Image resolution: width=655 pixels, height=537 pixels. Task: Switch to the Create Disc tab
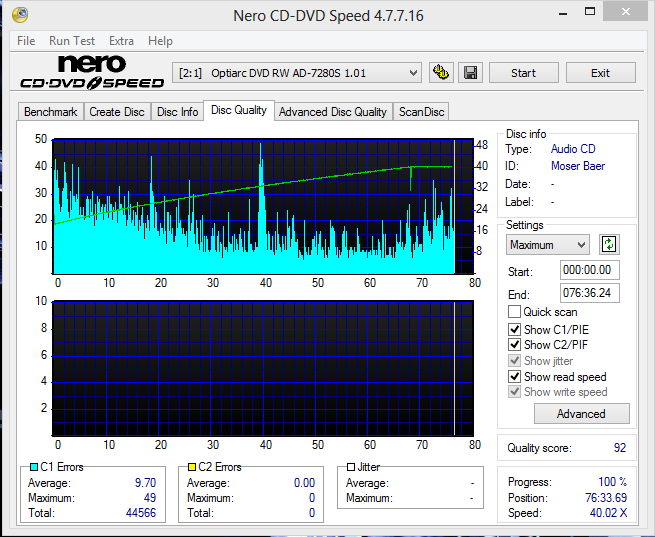(117, 112)
